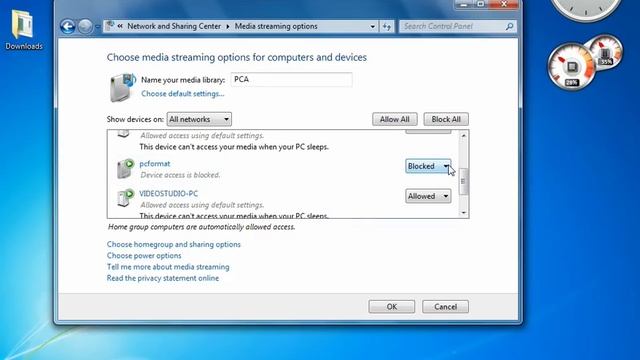Click the Control Panel icon in address bar
The image size is (640, 360).
(110, 26)
